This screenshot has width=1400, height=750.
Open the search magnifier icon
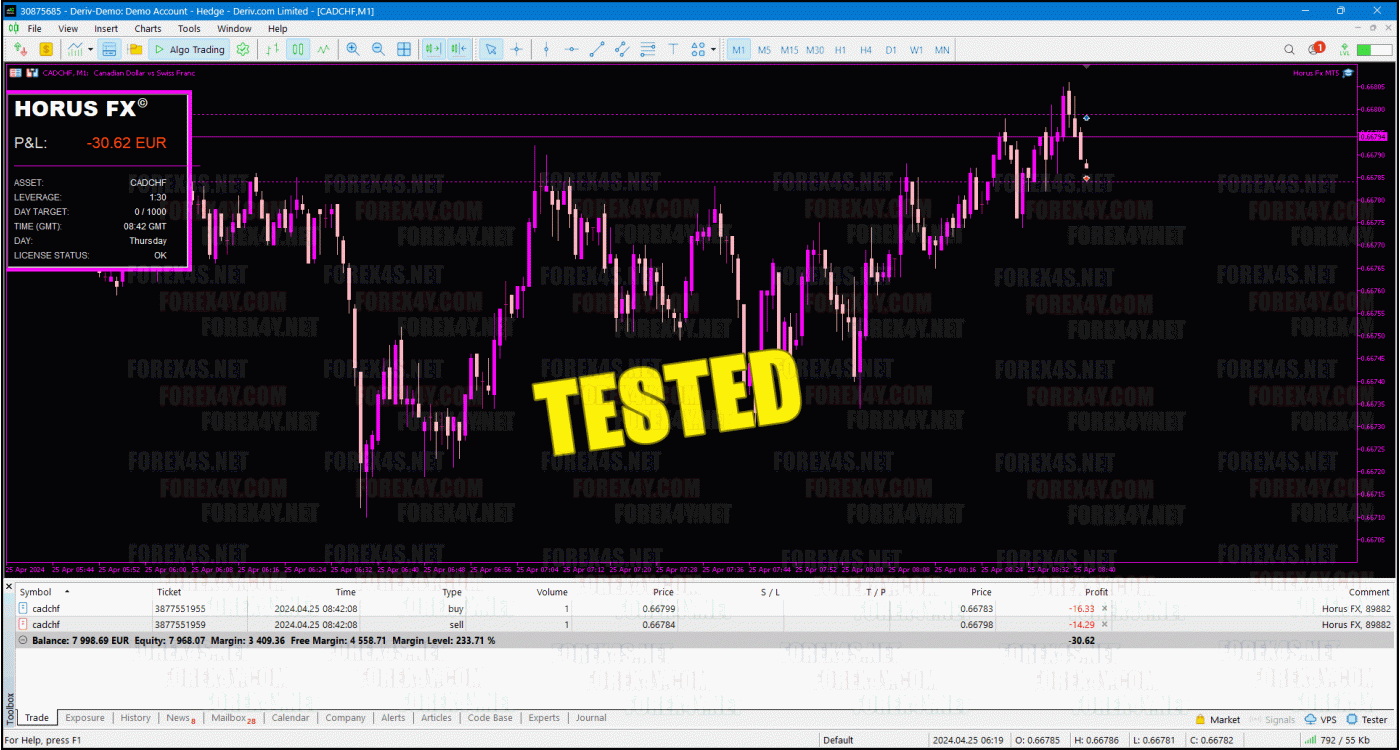click(x=1289, y=49)
